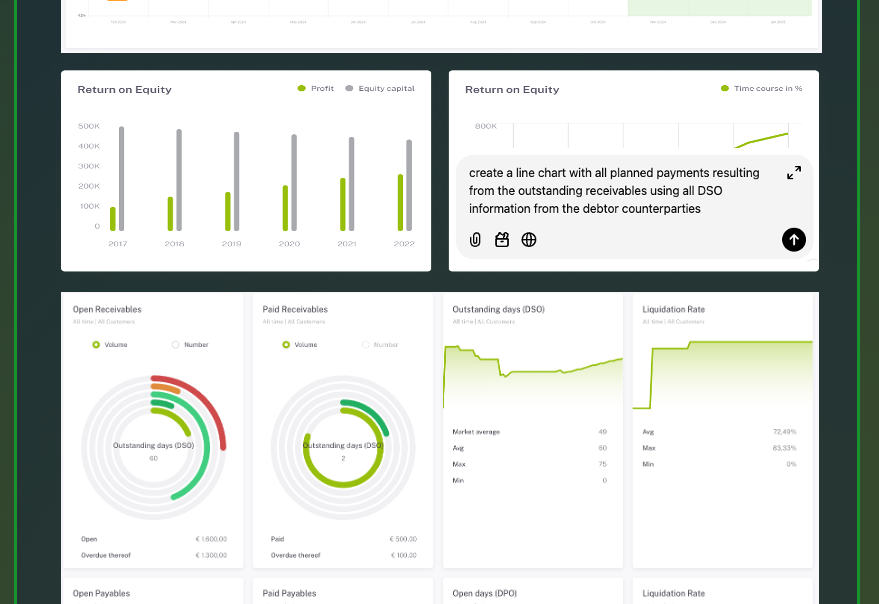Click the globe web search icon
This screenshot has height=604, width=879.
pyautogui.click(x=529, y=240)
